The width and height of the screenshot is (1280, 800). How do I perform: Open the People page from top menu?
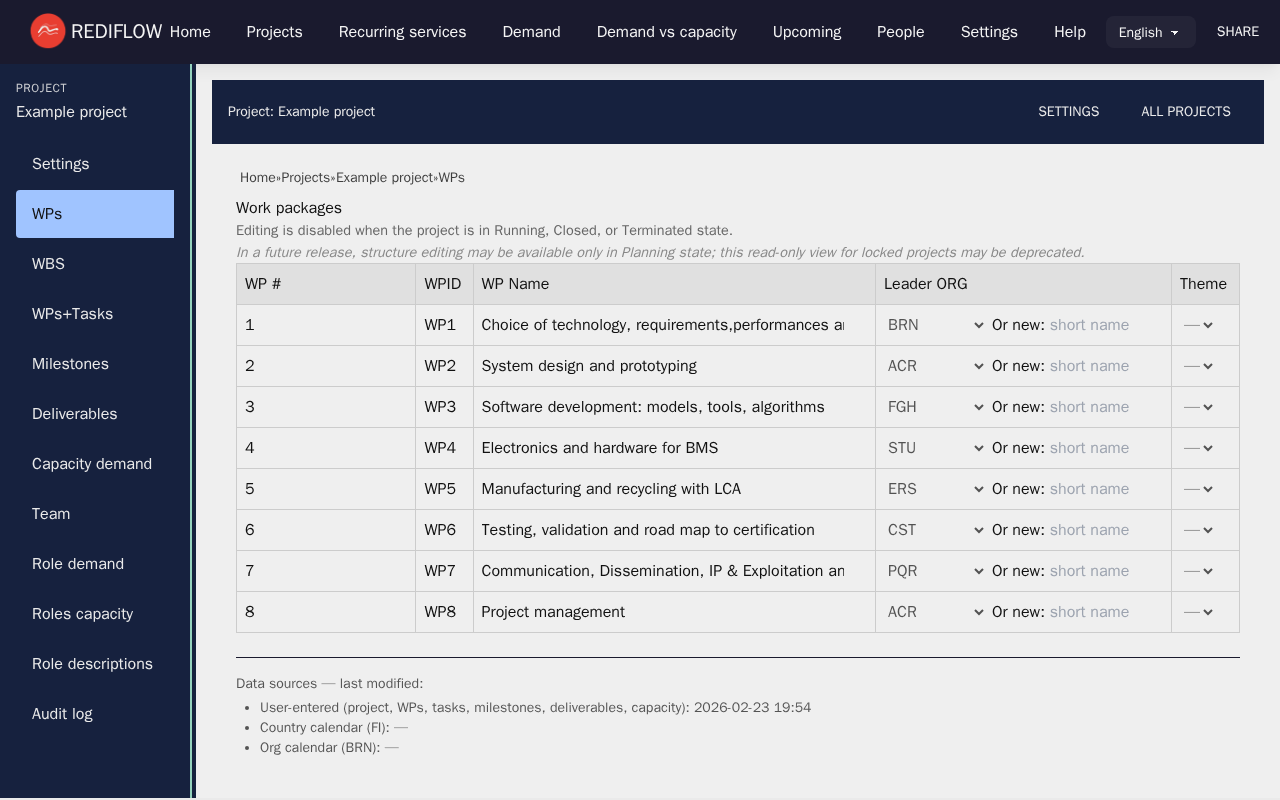pyautogui.click(x=900, y=32)
